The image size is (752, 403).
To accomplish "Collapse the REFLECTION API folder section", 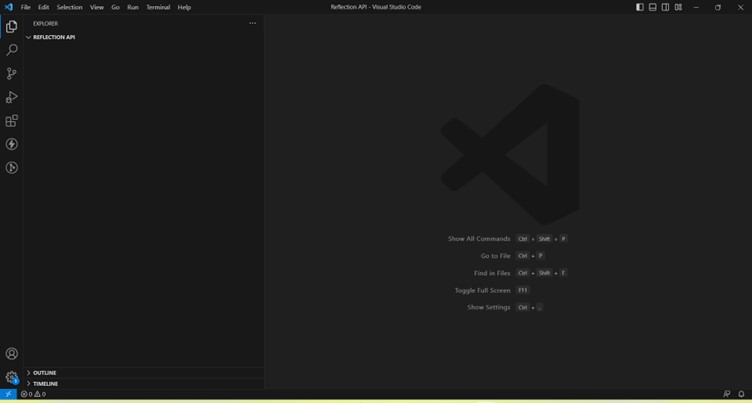I will coord(144,37).
